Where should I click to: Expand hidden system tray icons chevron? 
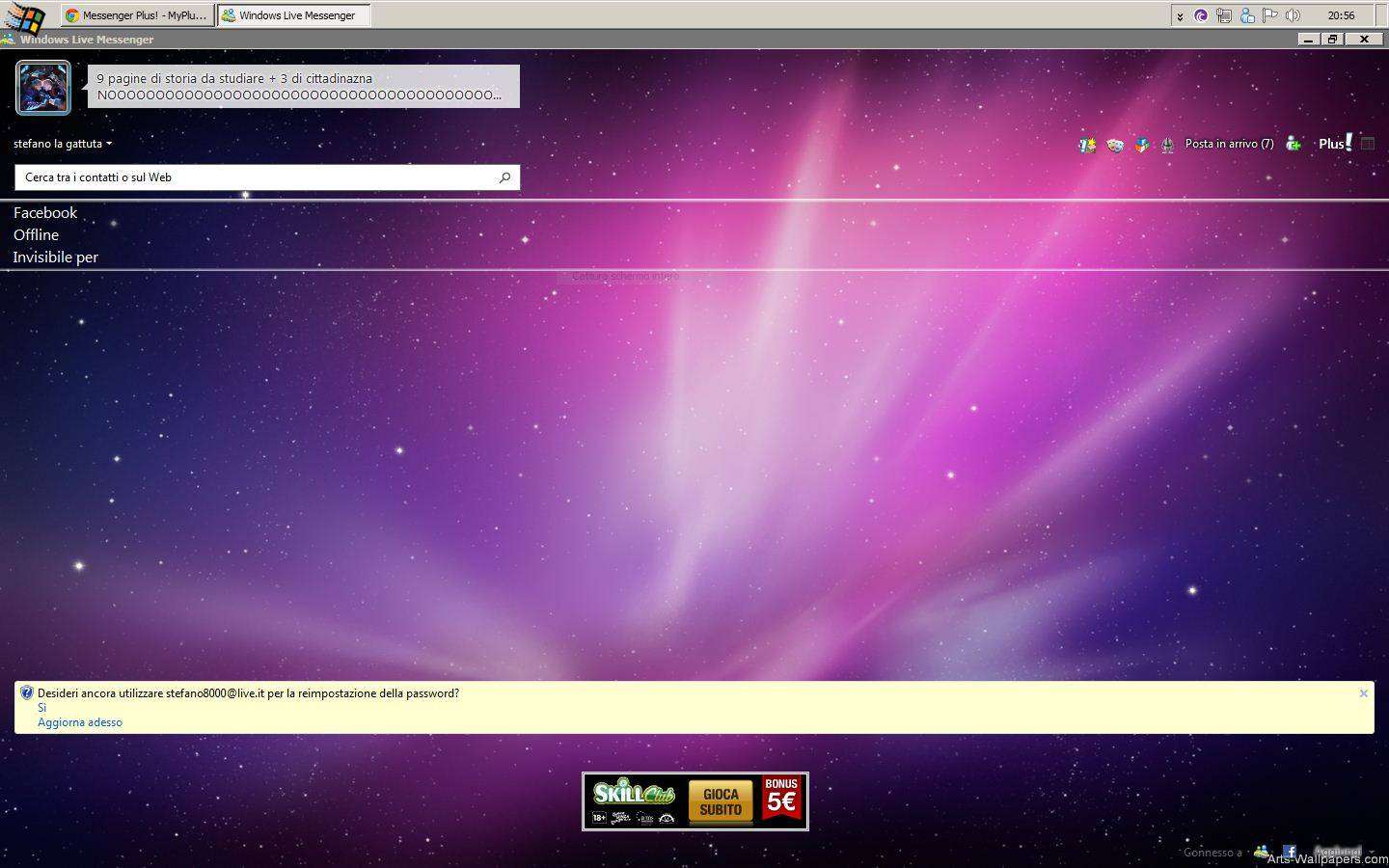pyautogui.click(x=1179, y=15)
